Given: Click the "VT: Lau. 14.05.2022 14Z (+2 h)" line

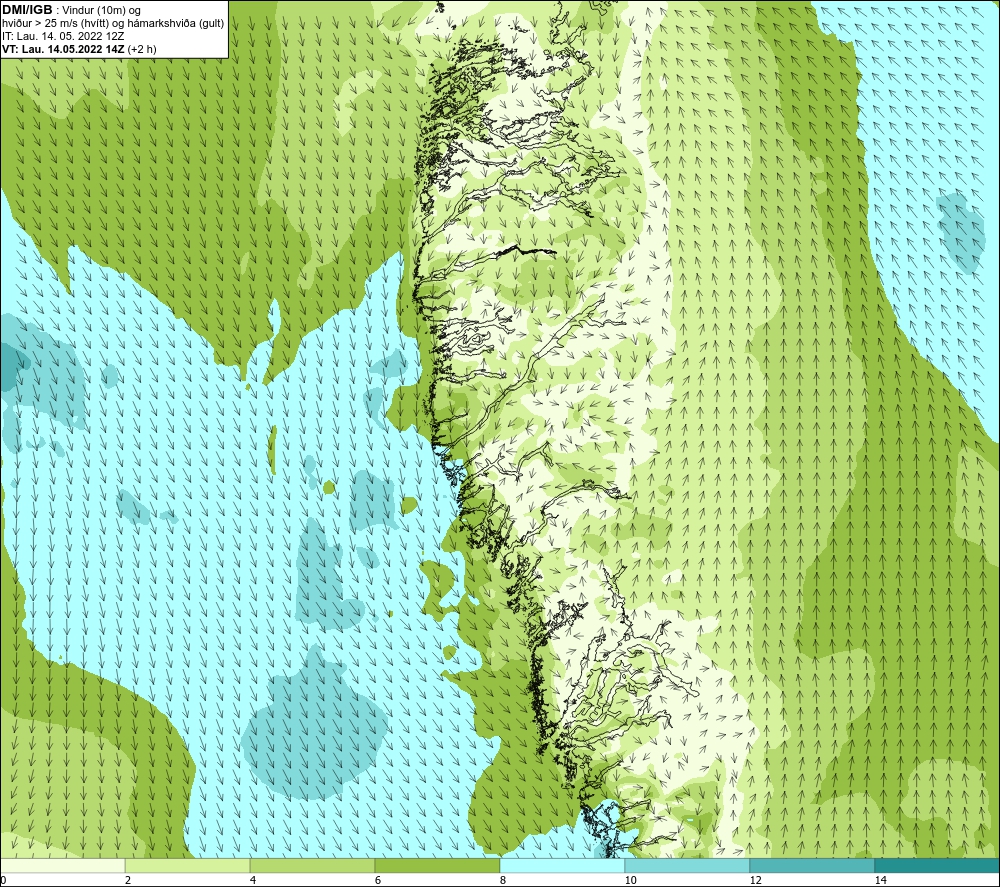Looking at the screenshot, I should (x=79, y=48).
